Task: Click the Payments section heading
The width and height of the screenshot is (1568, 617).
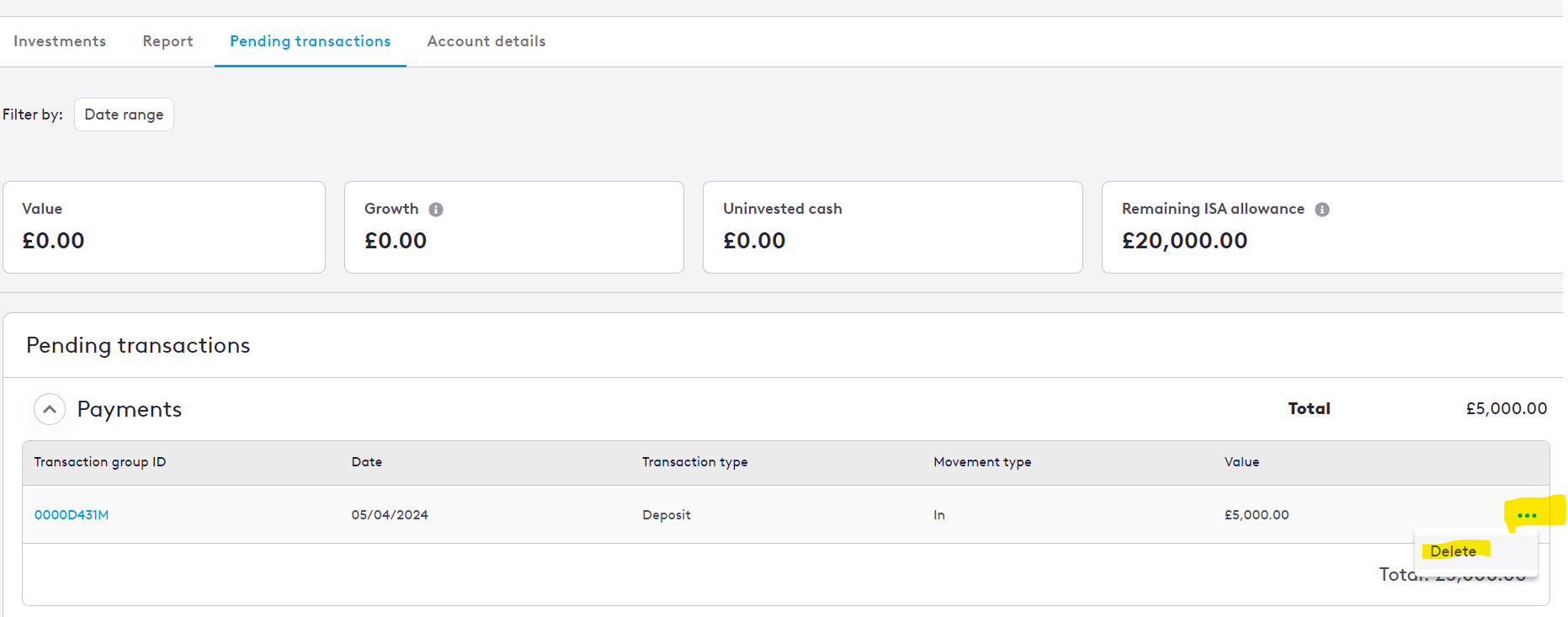Action: [x=130, y=409]
